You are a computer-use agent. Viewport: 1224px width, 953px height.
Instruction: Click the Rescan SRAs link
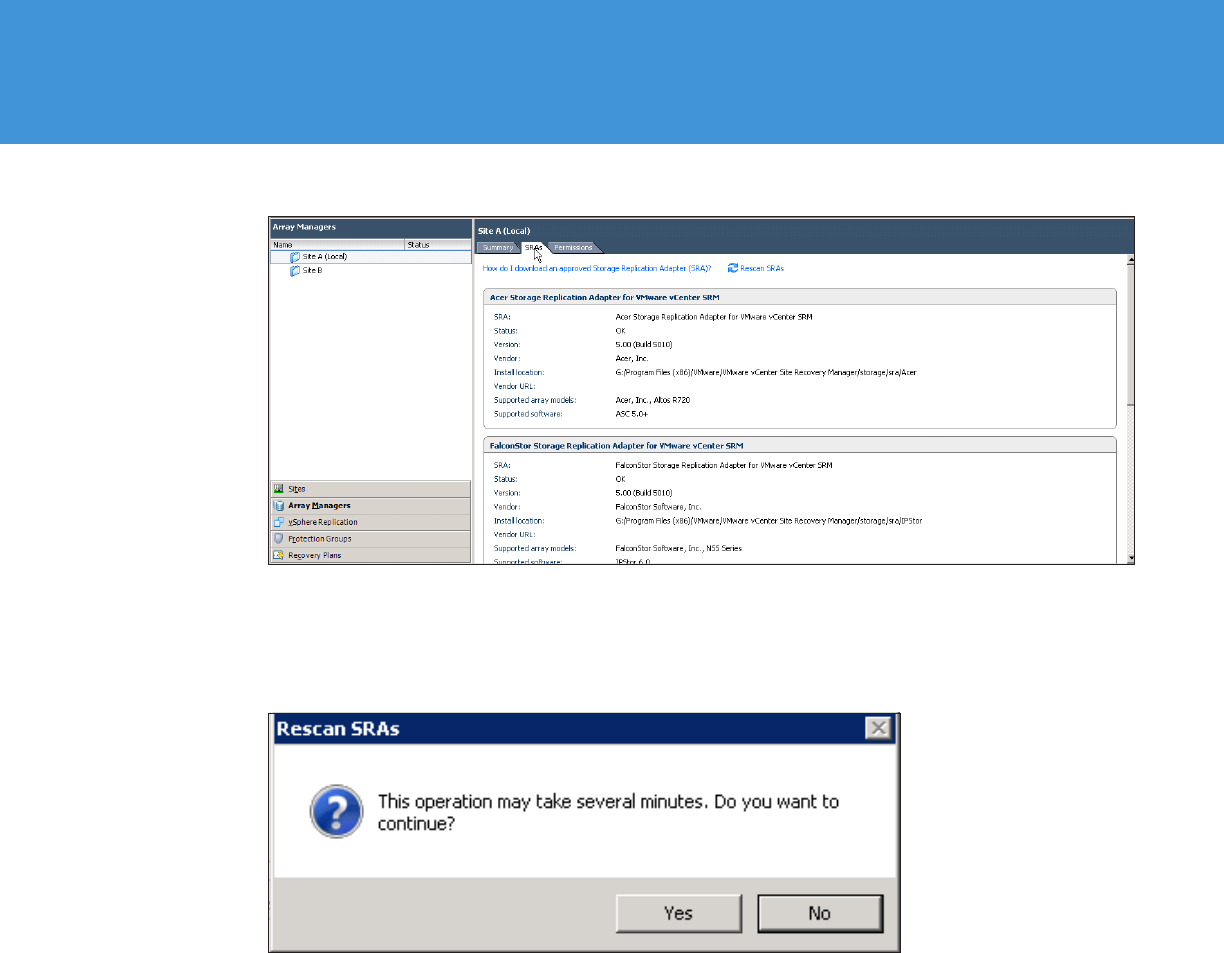(762, 268)
